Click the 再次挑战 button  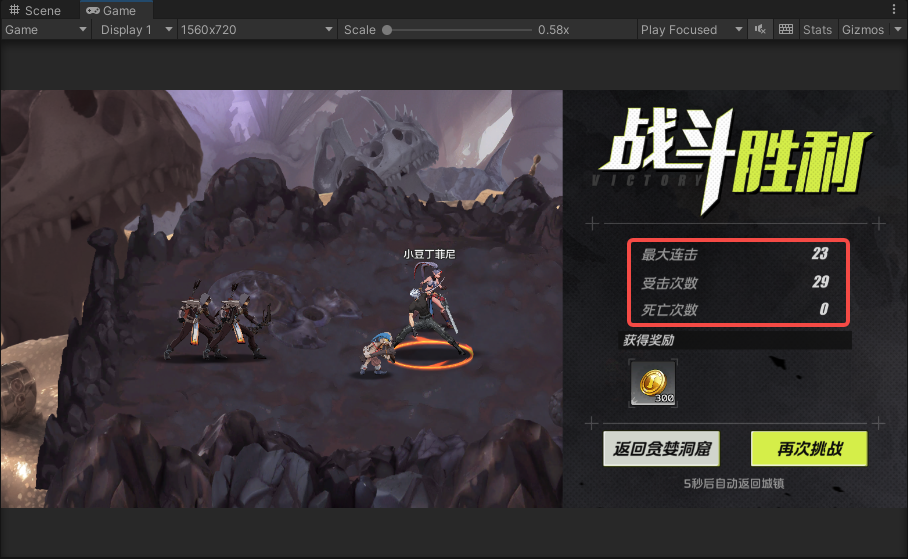point(809,448)
